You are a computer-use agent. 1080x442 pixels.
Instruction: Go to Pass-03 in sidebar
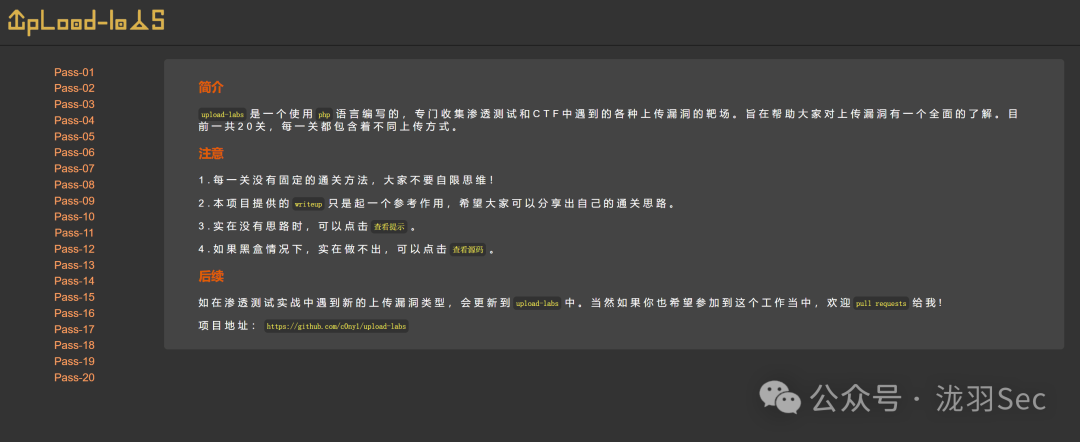74,105
